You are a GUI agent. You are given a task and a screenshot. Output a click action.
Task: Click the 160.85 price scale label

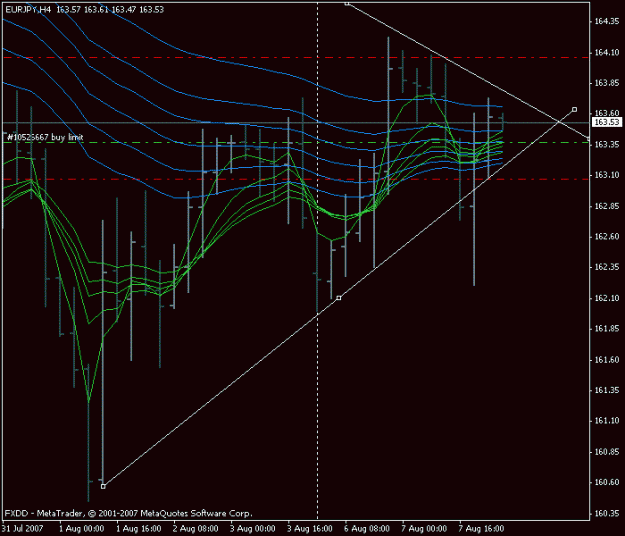click(607, 452)
